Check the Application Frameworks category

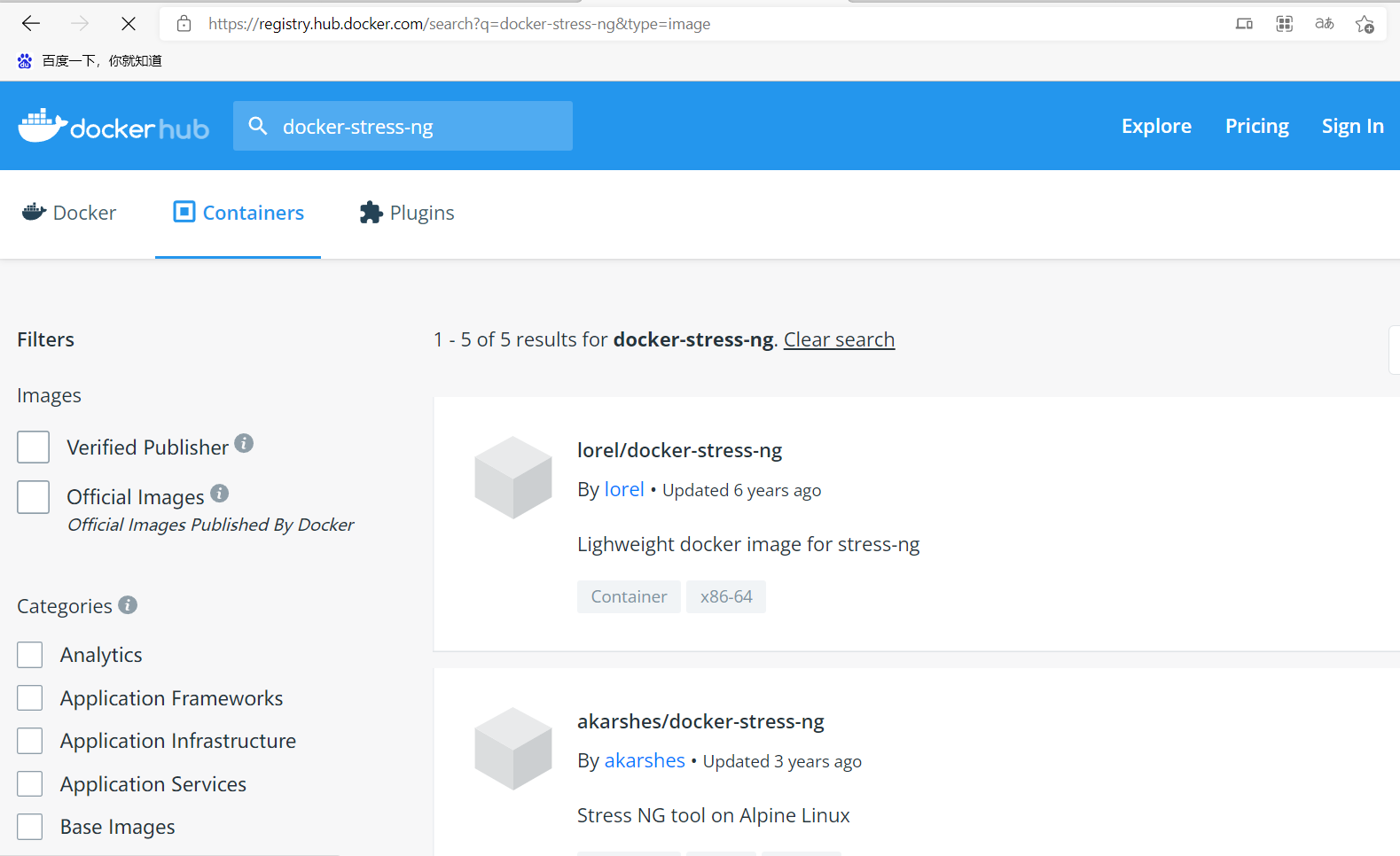[x=30, y=698]
